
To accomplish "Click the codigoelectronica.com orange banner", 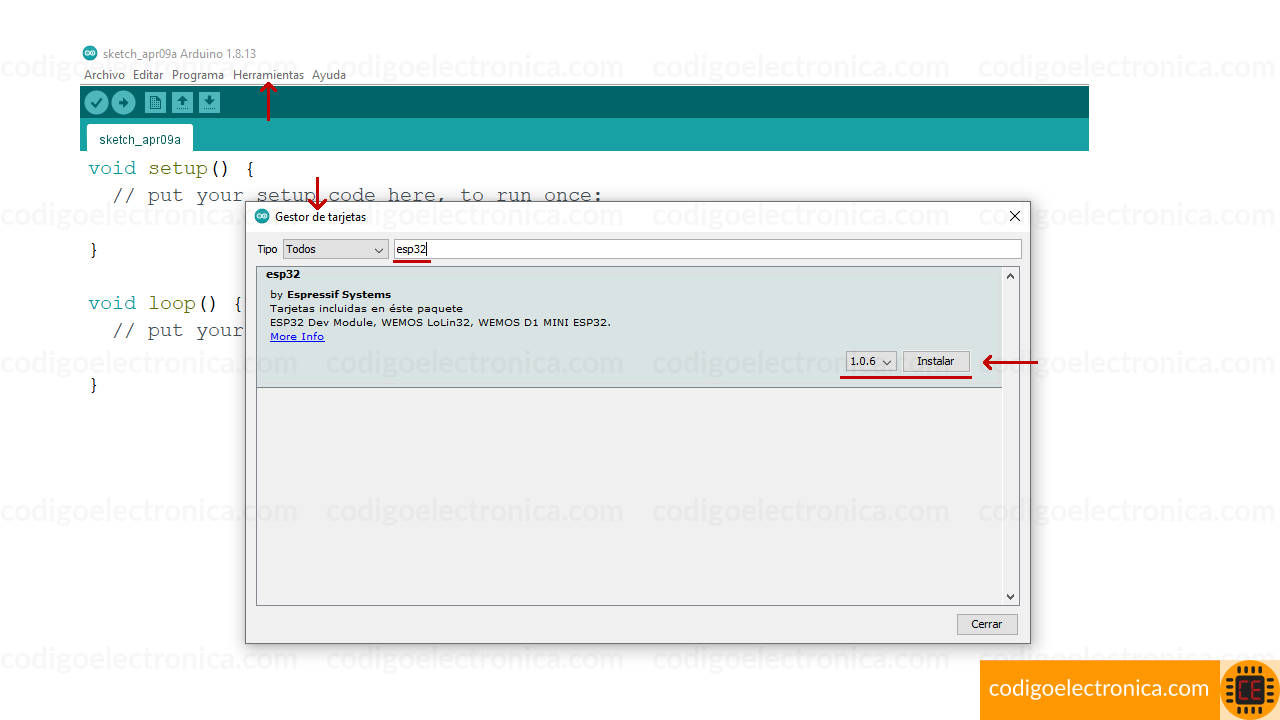I will click(x=1099, y=689).
